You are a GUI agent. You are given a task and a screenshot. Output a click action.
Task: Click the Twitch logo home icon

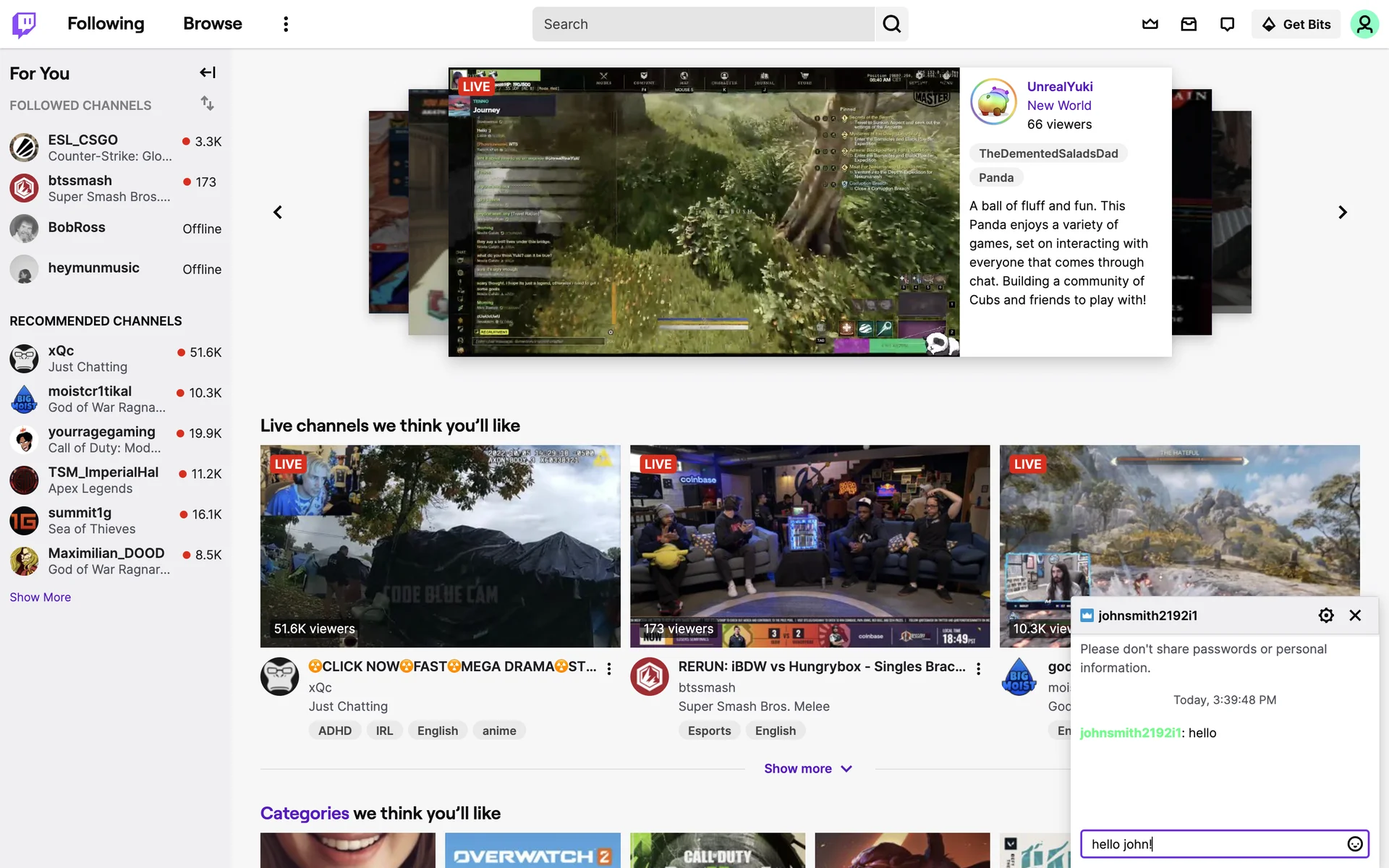(x=24, y=24)
